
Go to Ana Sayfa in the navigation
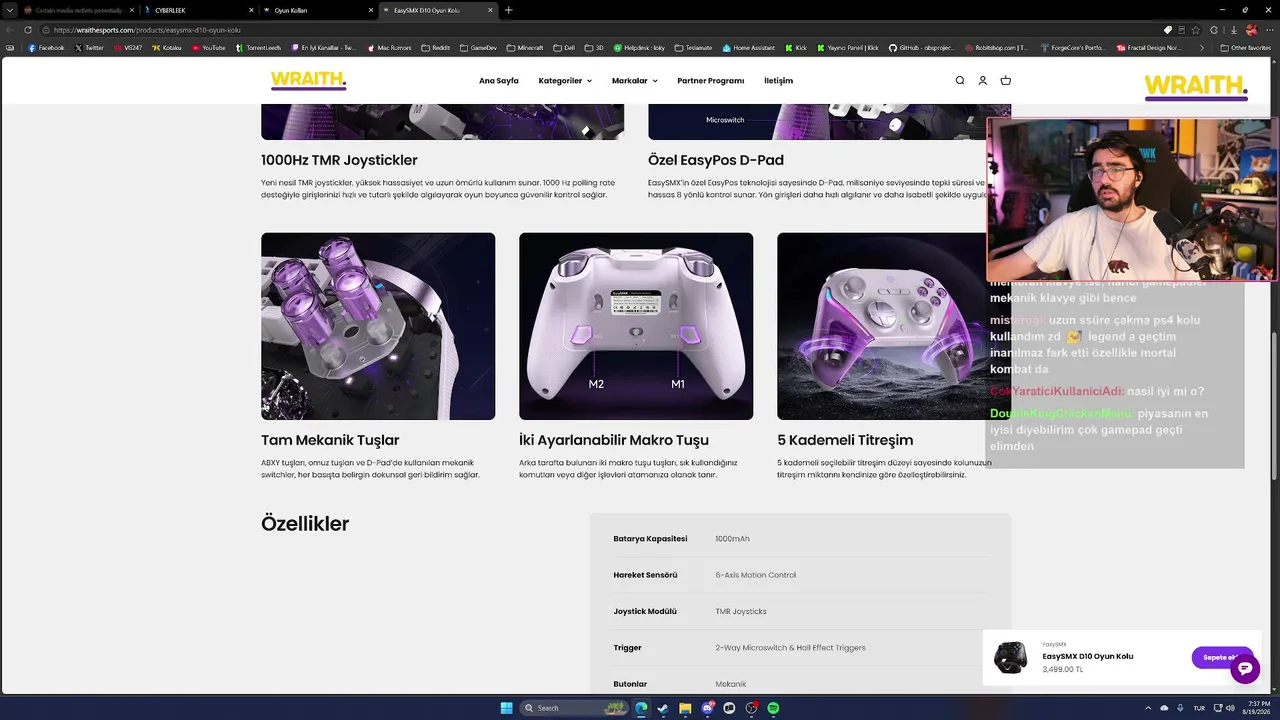click(499, 81)
